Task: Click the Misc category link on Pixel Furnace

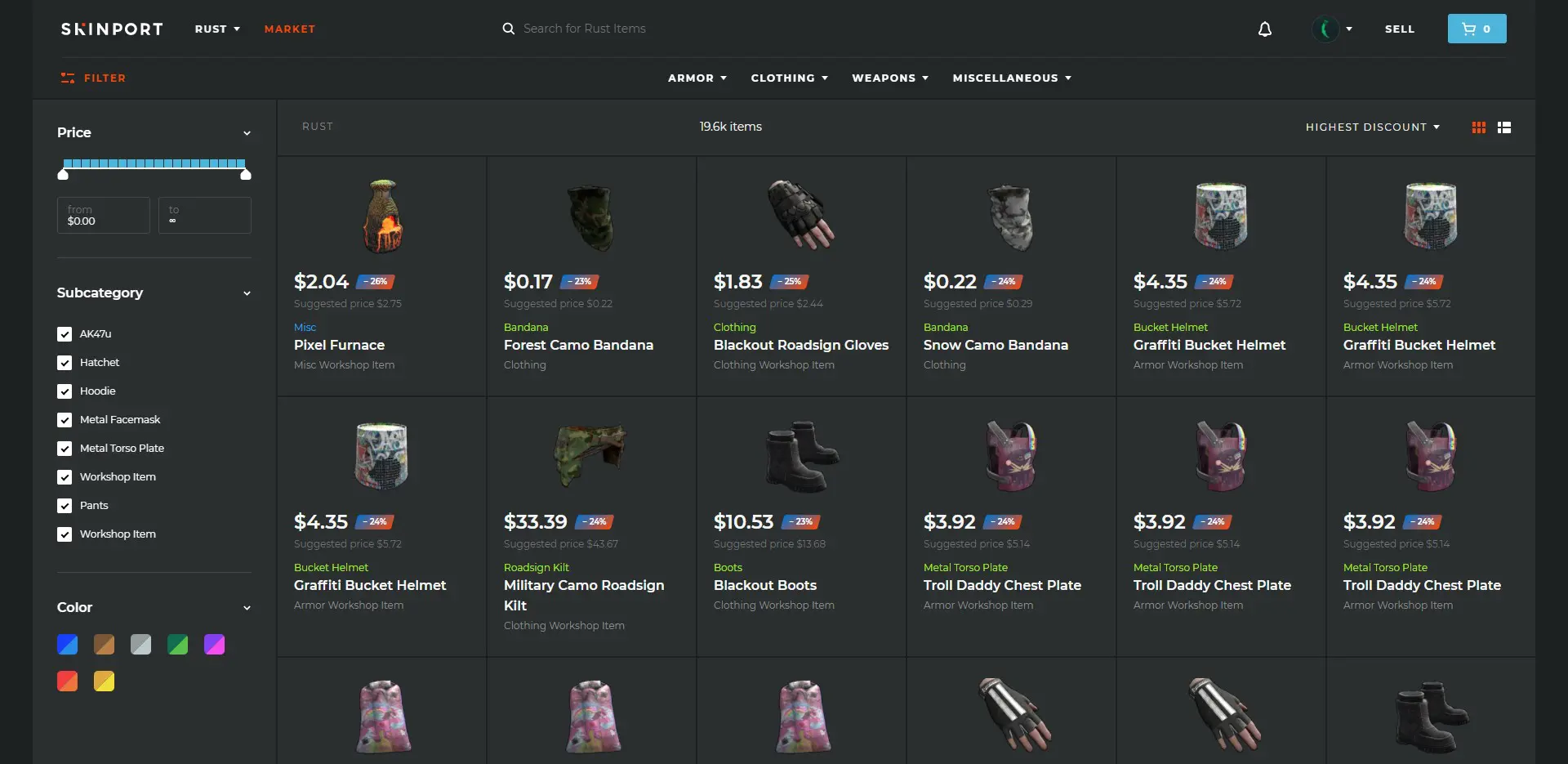Action: pos(305,327)
